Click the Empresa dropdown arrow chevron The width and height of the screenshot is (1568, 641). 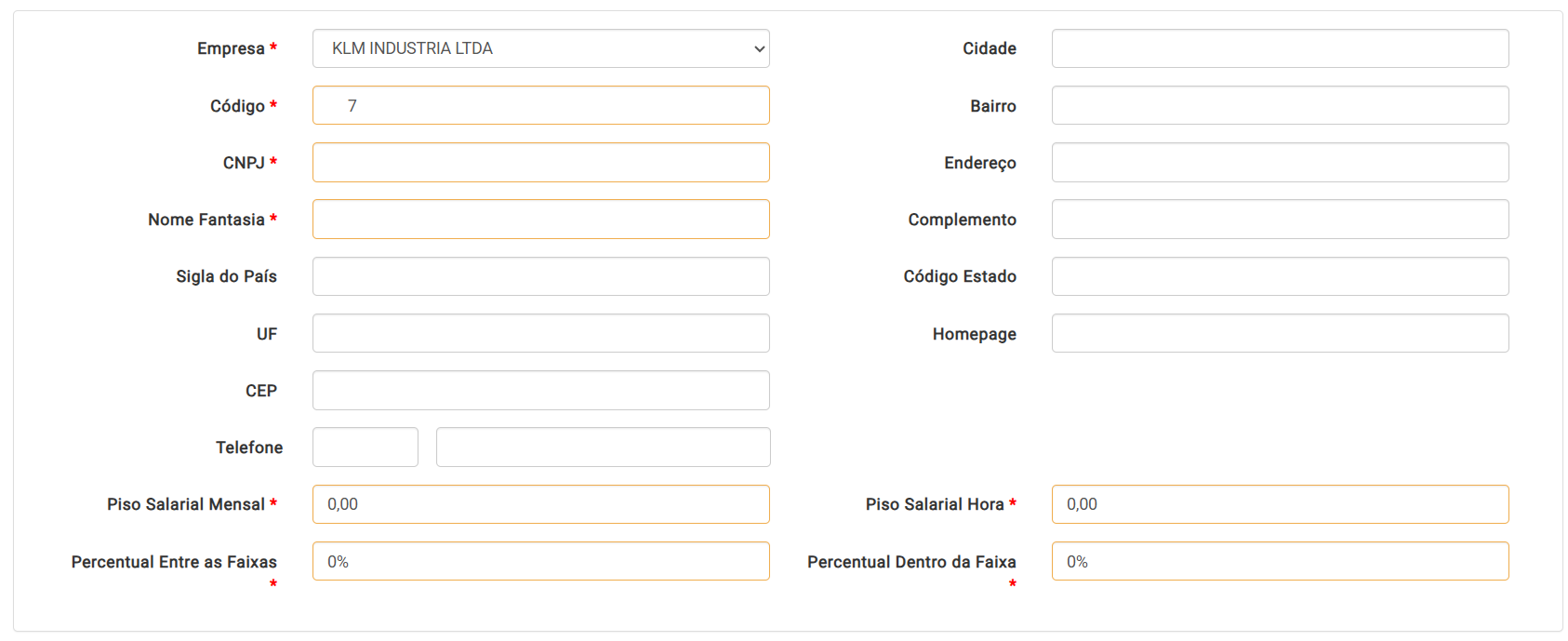759,49
